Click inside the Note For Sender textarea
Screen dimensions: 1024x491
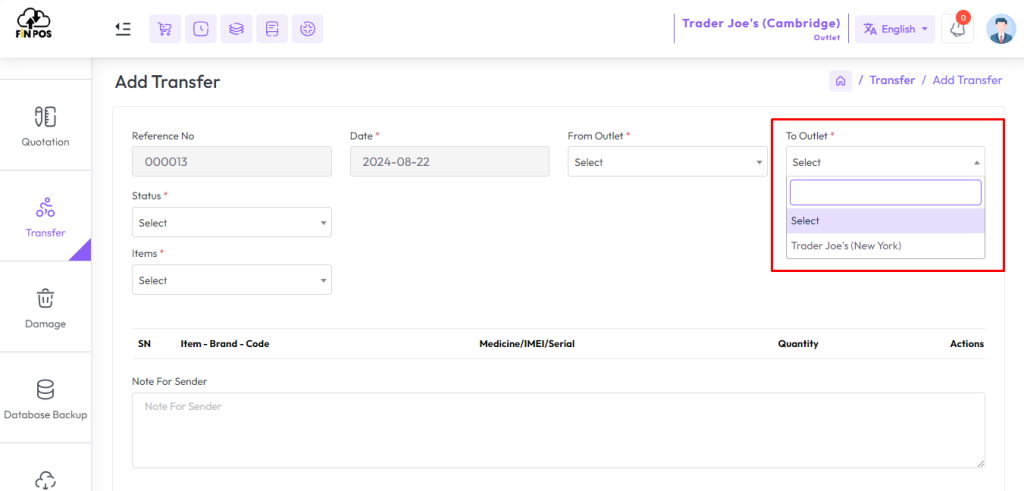pyautogui.click(x=558, y=430)
